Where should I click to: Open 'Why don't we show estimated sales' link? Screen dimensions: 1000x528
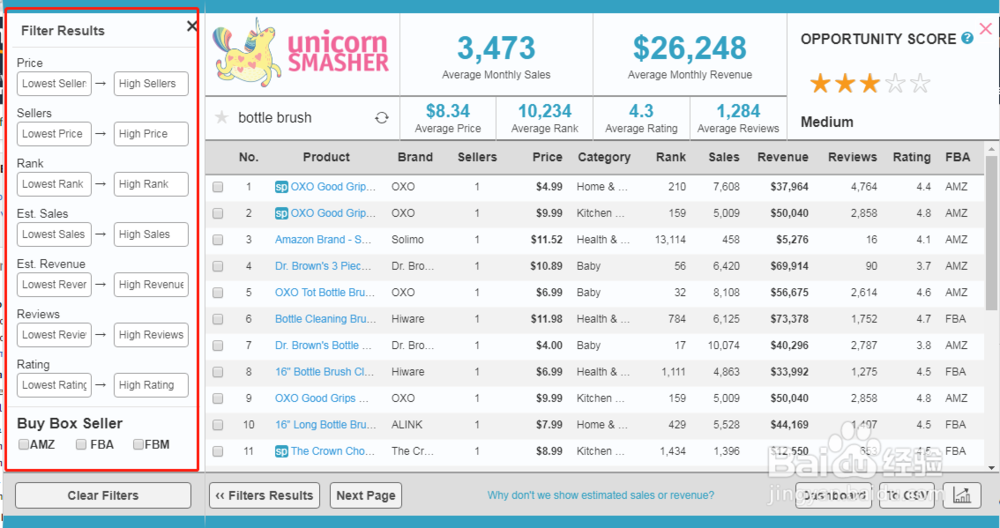tap(601, 495)
